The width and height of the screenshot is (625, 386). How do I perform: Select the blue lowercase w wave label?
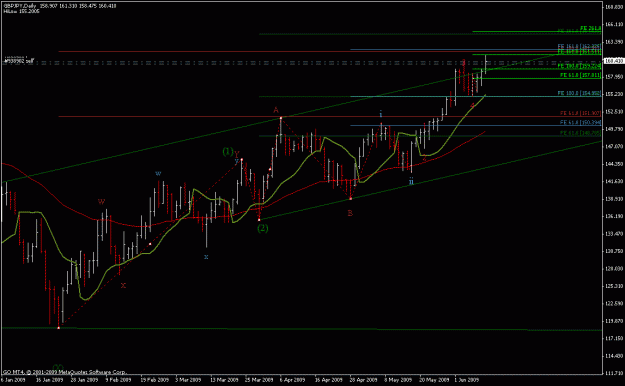[158, 173]
